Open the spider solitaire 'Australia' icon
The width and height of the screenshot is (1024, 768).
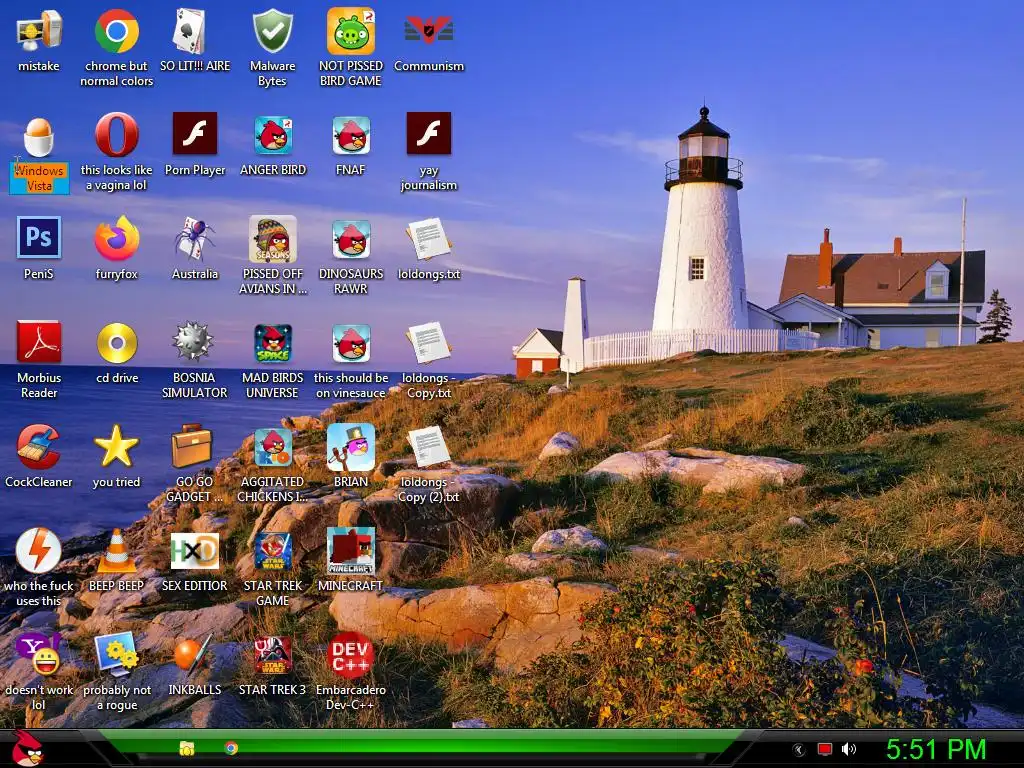(x=194, y=239)
